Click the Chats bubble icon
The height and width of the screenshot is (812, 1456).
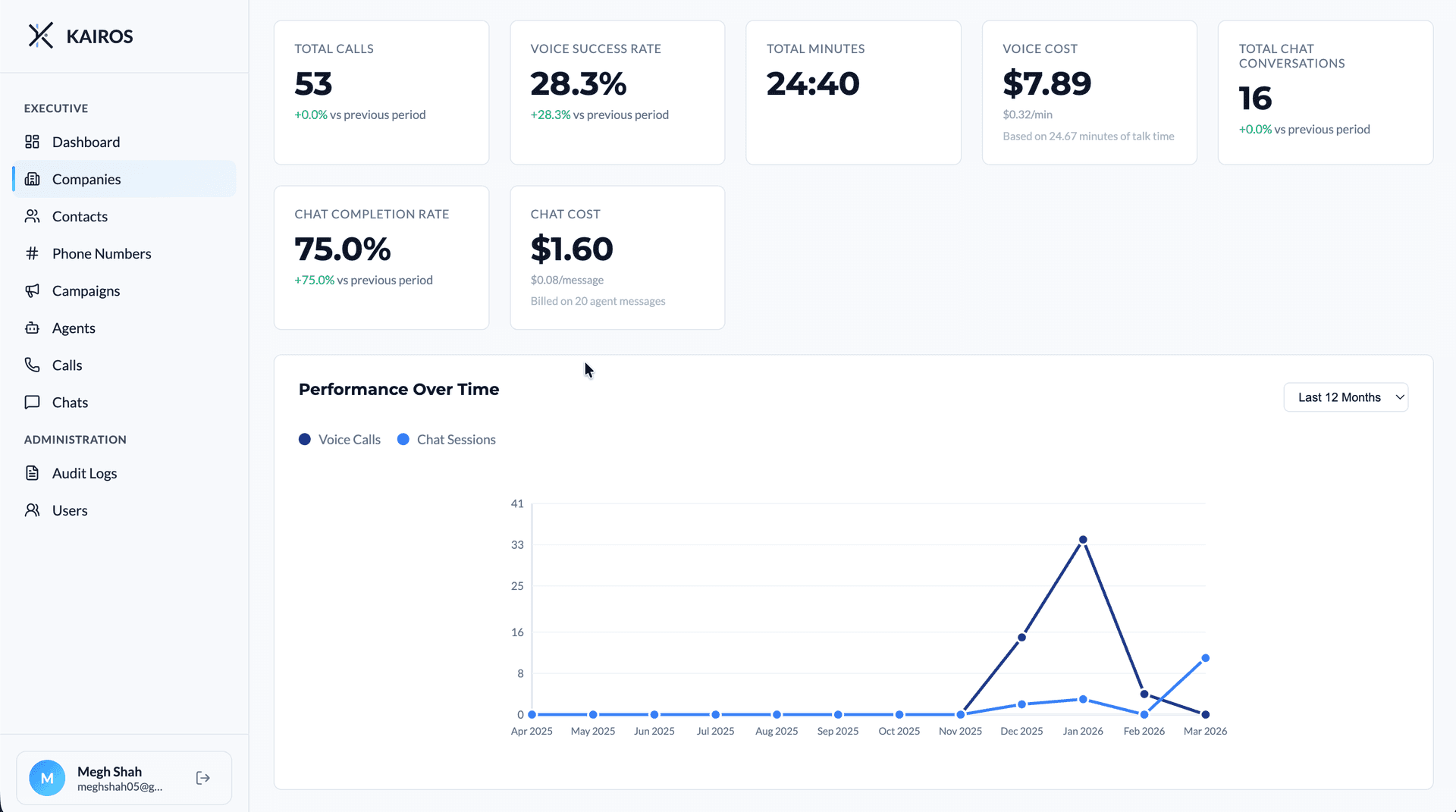[x=33, y=402]
